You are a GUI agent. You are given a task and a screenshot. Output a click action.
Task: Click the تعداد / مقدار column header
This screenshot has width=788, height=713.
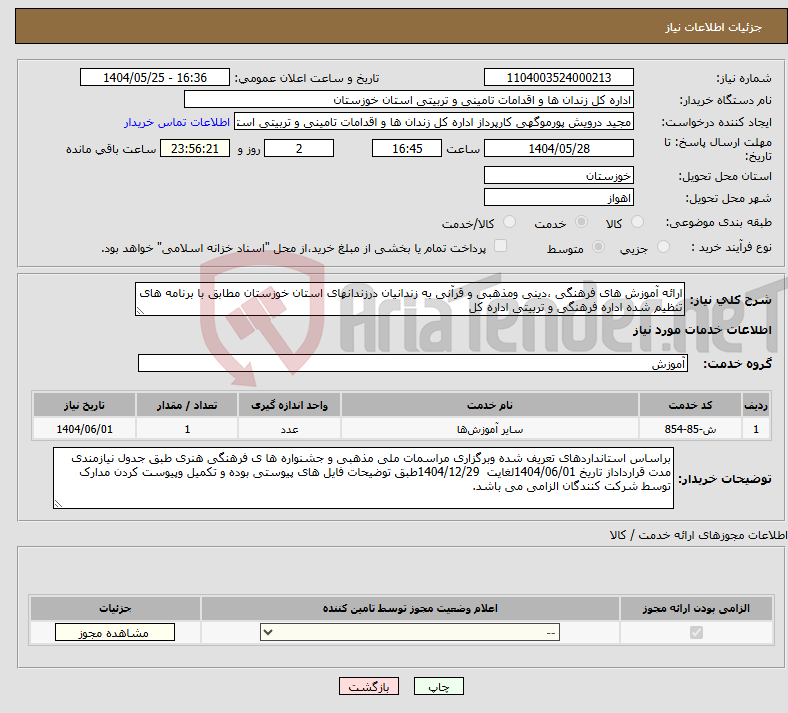click(x=187, y=405)
